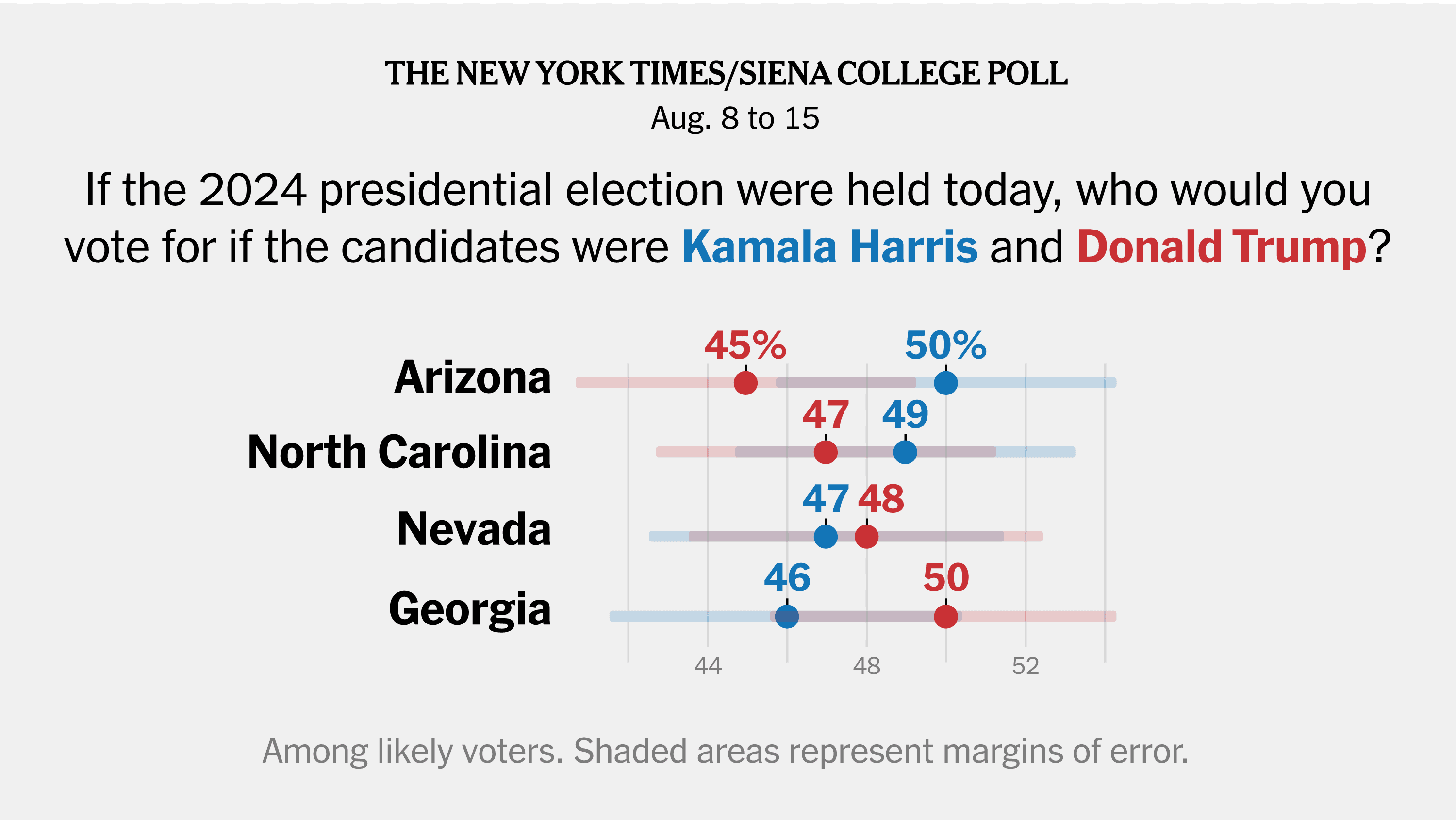Click the Nevada state label

(474, 529)
